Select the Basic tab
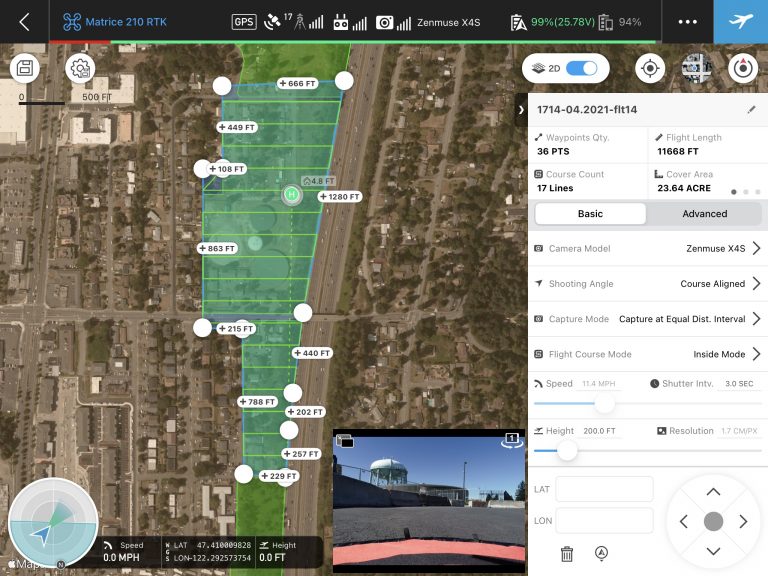This screenshot has width=768, height=576. point(590,214)
